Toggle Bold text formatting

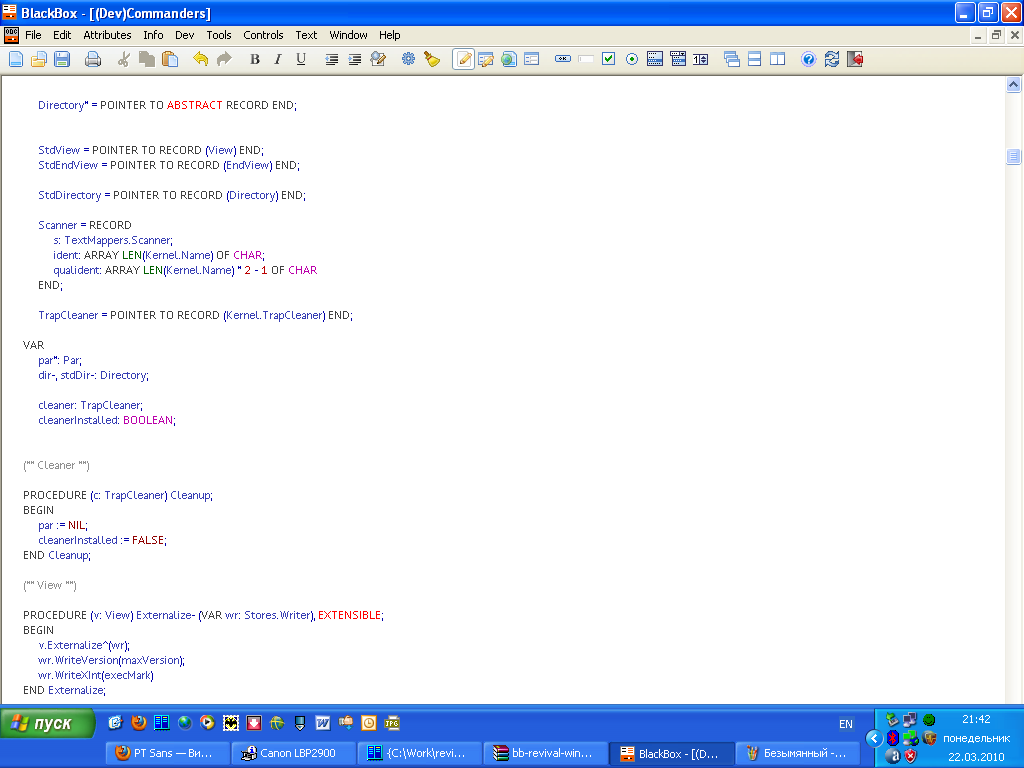255,59
